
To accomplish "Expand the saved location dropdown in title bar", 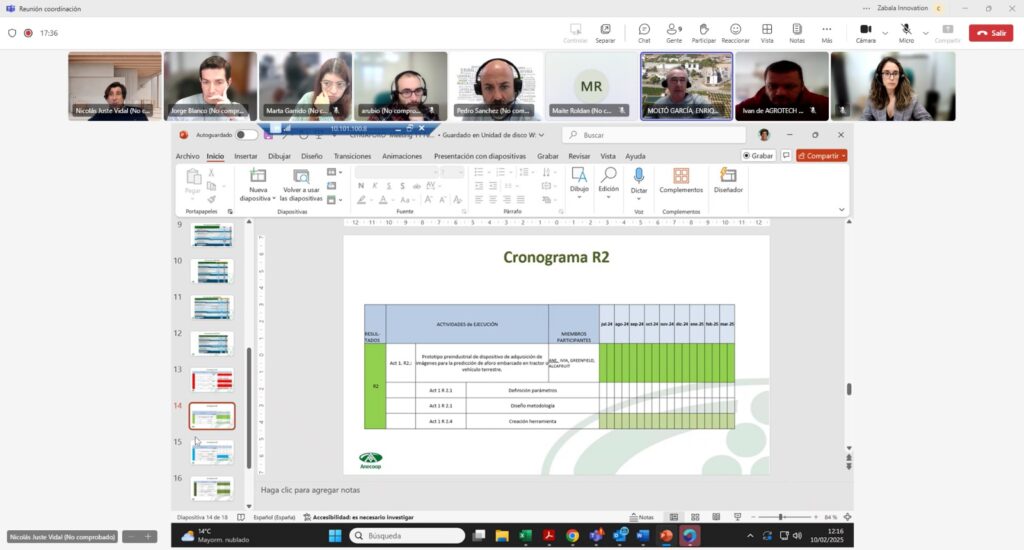I will (x=541, y=135).
